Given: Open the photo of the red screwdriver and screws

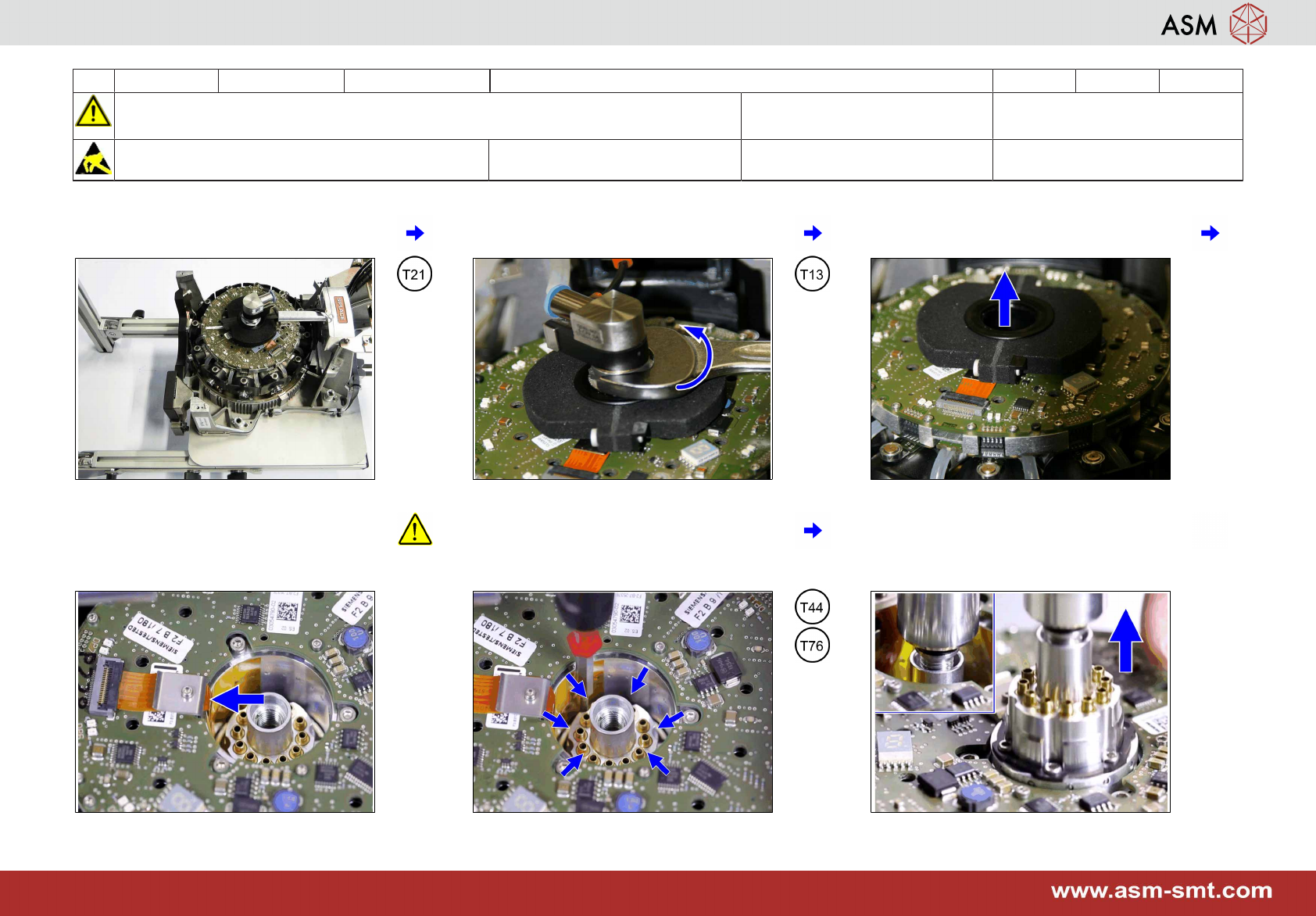Looking at the screenshot, I should click(x=623, y=702).
